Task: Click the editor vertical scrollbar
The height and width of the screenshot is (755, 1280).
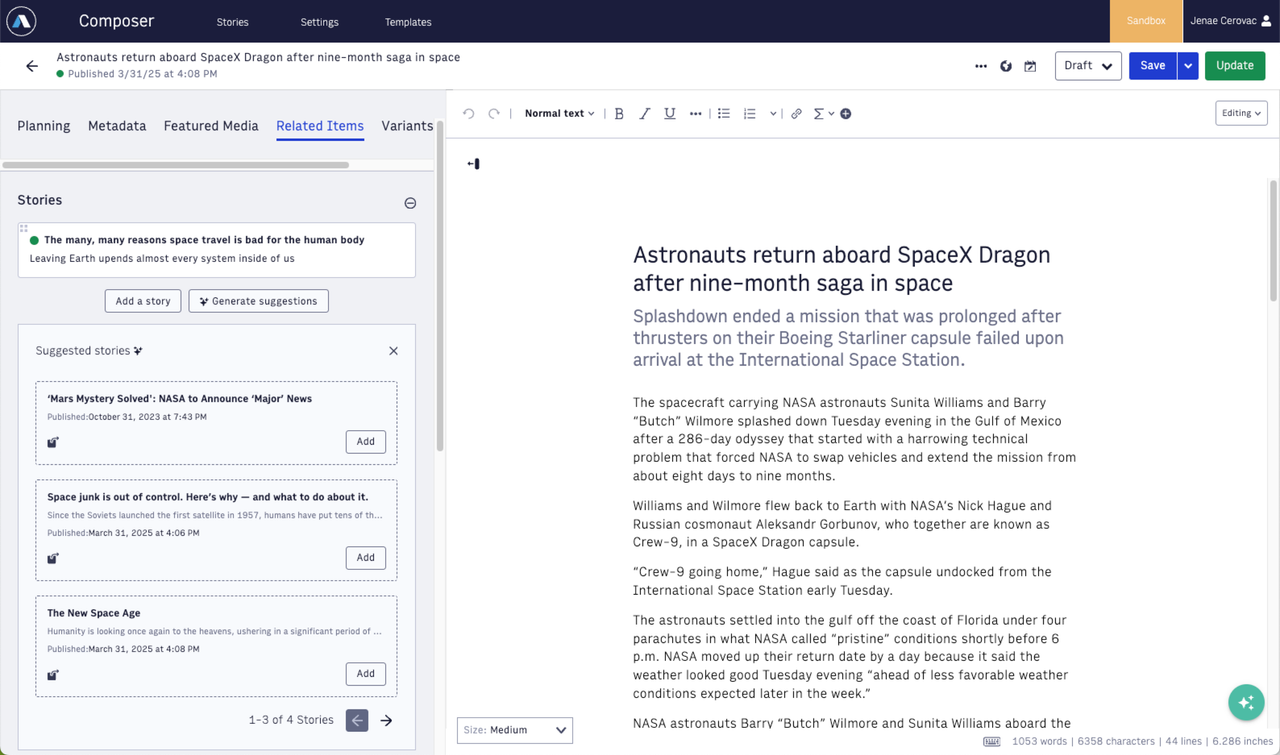Action: coord(1273,241)
